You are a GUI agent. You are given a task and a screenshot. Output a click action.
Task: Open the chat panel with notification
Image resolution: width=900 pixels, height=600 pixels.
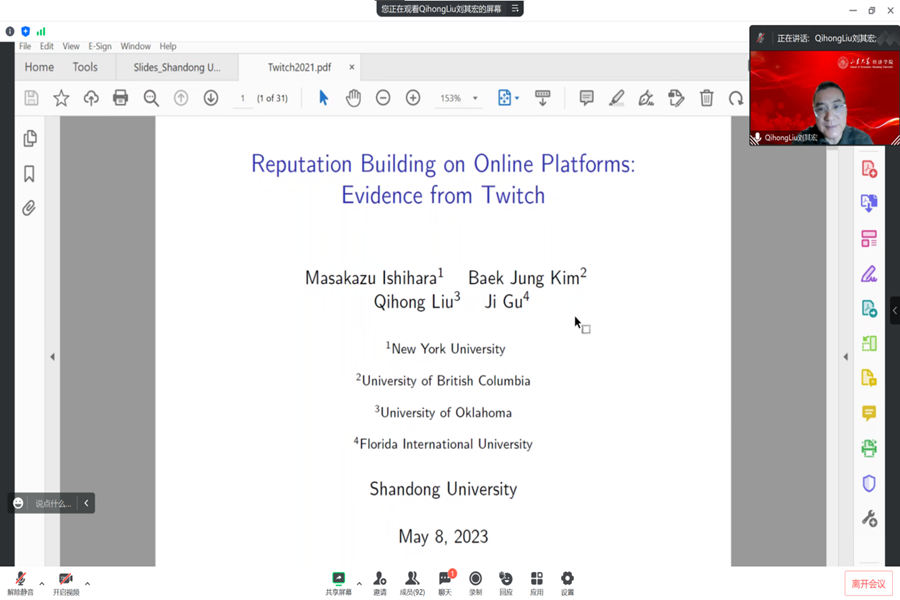445,581
